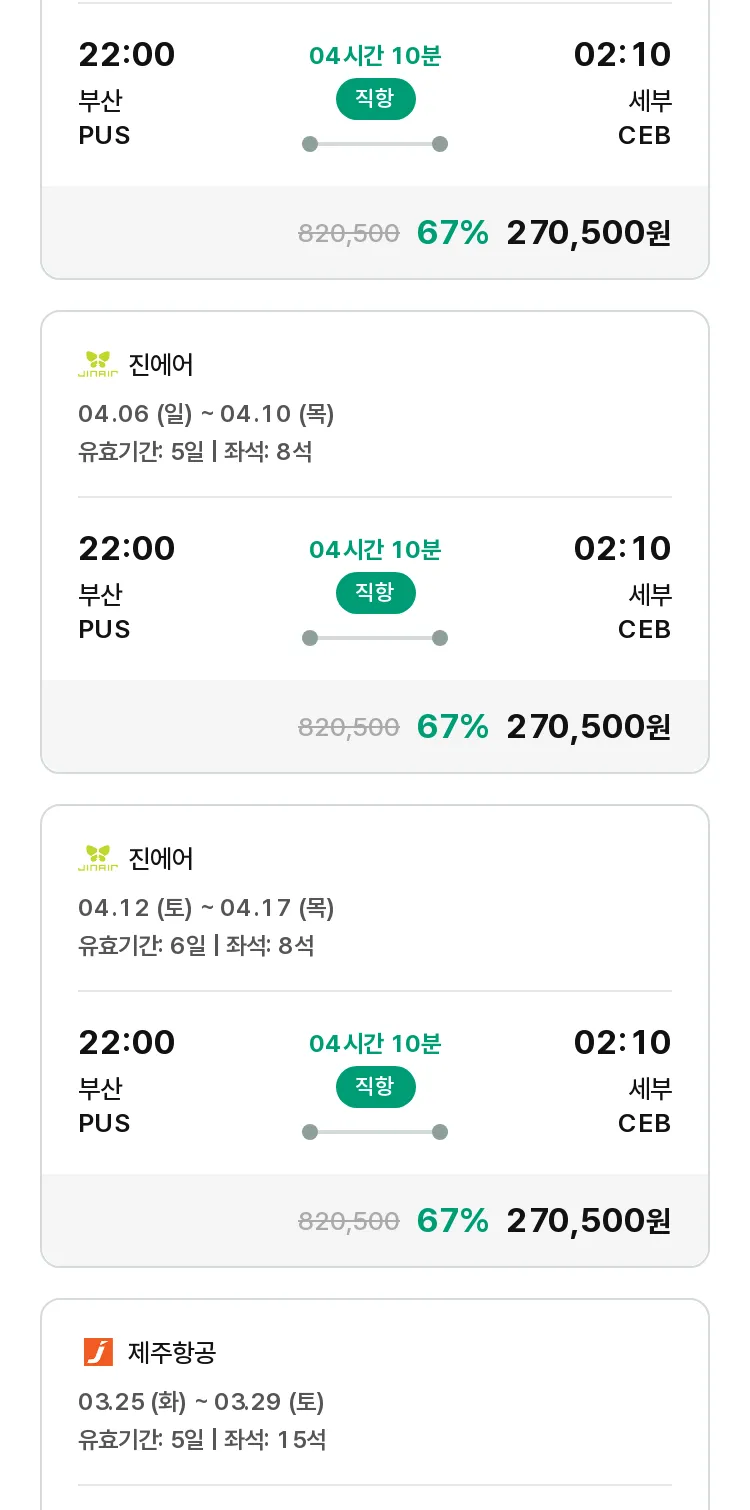Image resolution: width=750 pixels, height=1510 pixels.
Task: Tap the 02:10 세부 CEB arrival in the 04.06 card
Action: tap(622, 588)
